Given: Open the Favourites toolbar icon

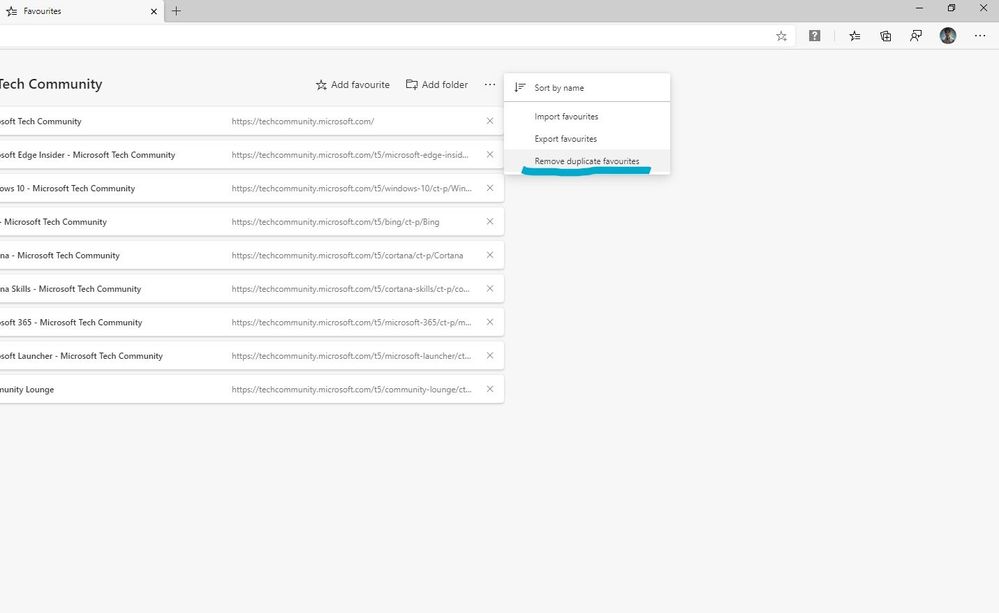Looking at the screenshot, I should coord(854,36).
